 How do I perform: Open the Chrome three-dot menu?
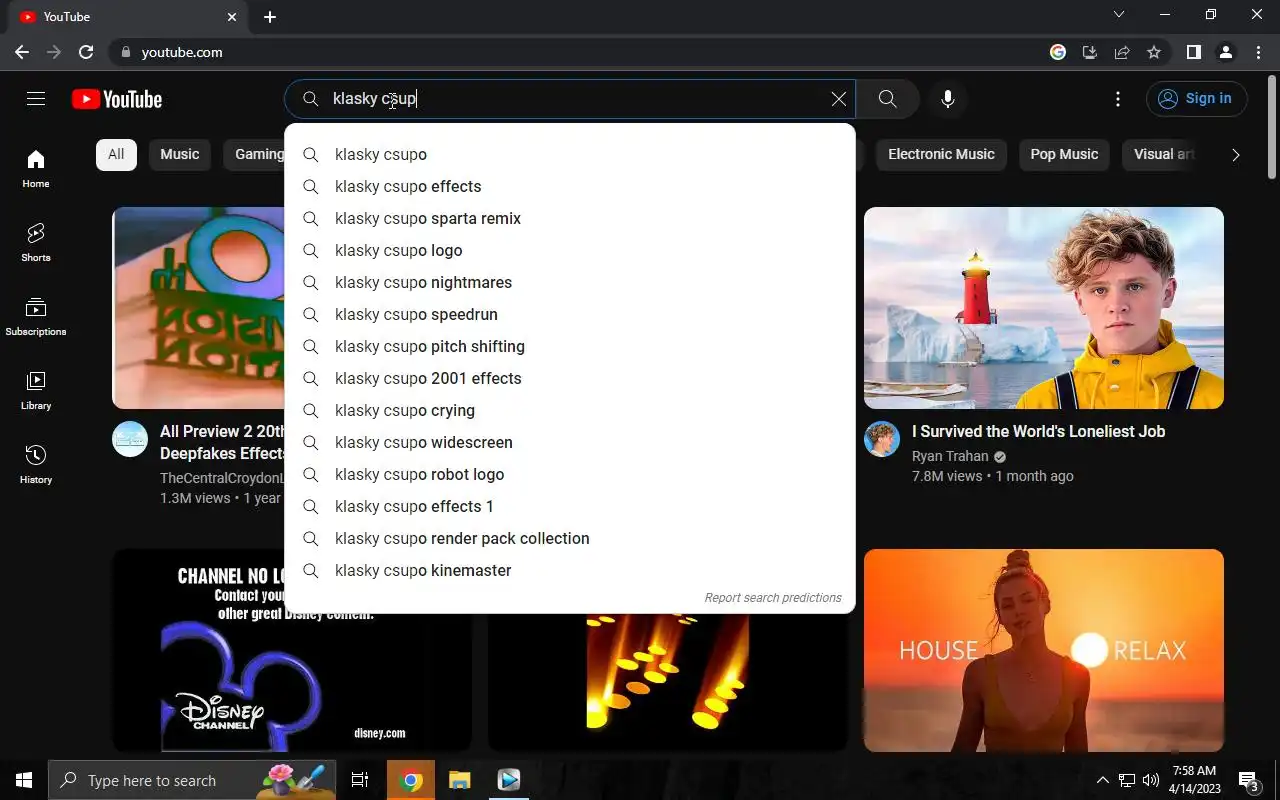click(1257, 52)
